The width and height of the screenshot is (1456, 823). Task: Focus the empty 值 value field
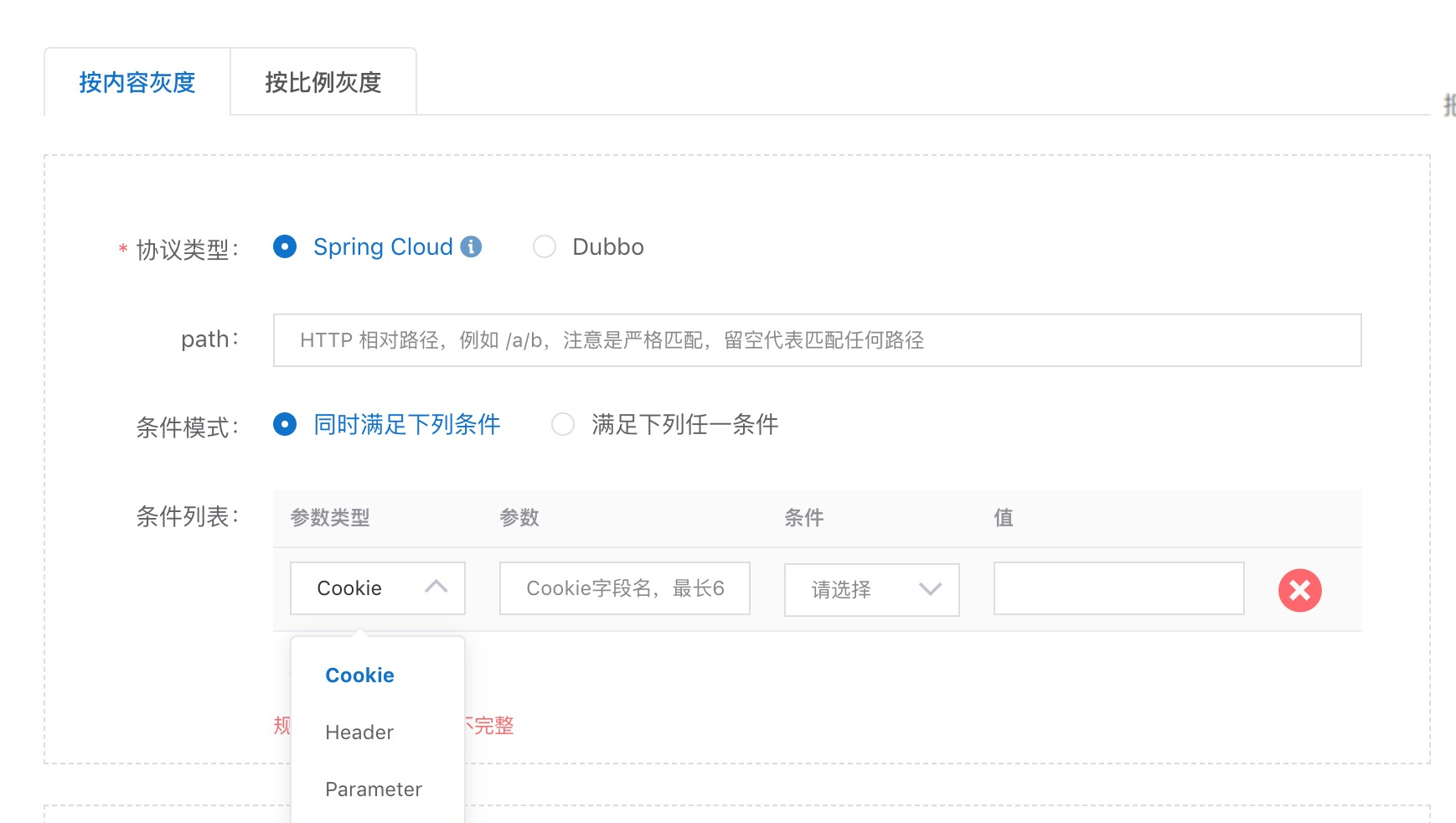[1119, 588]
